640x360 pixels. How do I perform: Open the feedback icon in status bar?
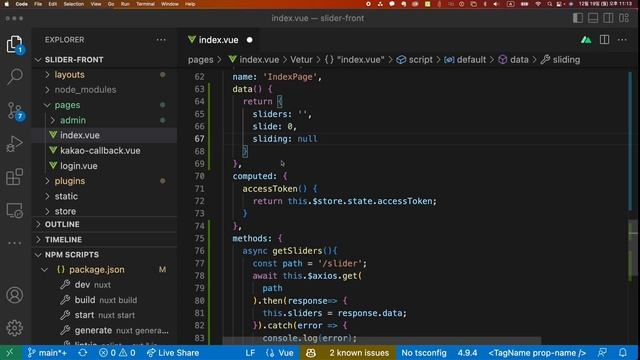point(602,353)
